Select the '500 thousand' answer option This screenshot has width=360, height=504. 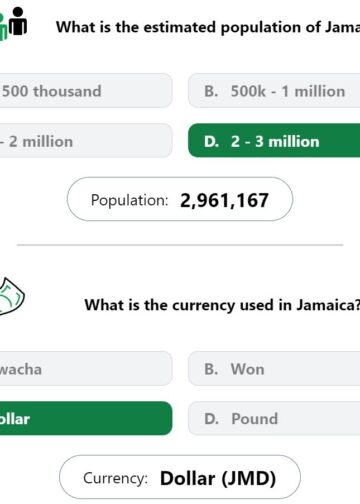(x=86, y=91)
